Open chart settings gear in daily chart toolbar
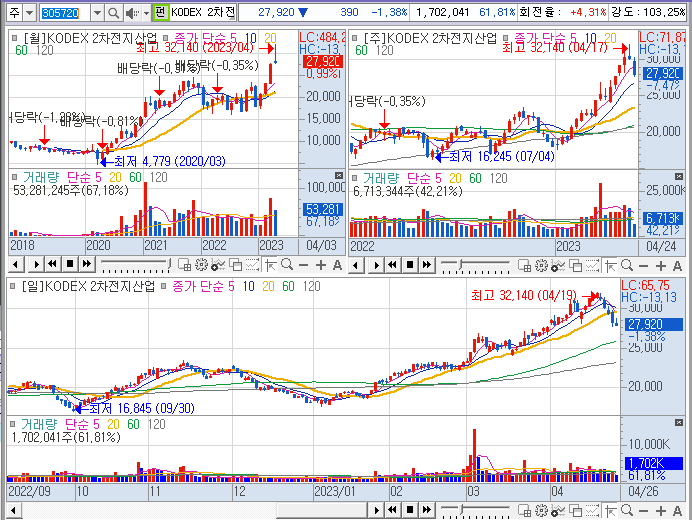692x520 pixels. click(x=541, y=511)
